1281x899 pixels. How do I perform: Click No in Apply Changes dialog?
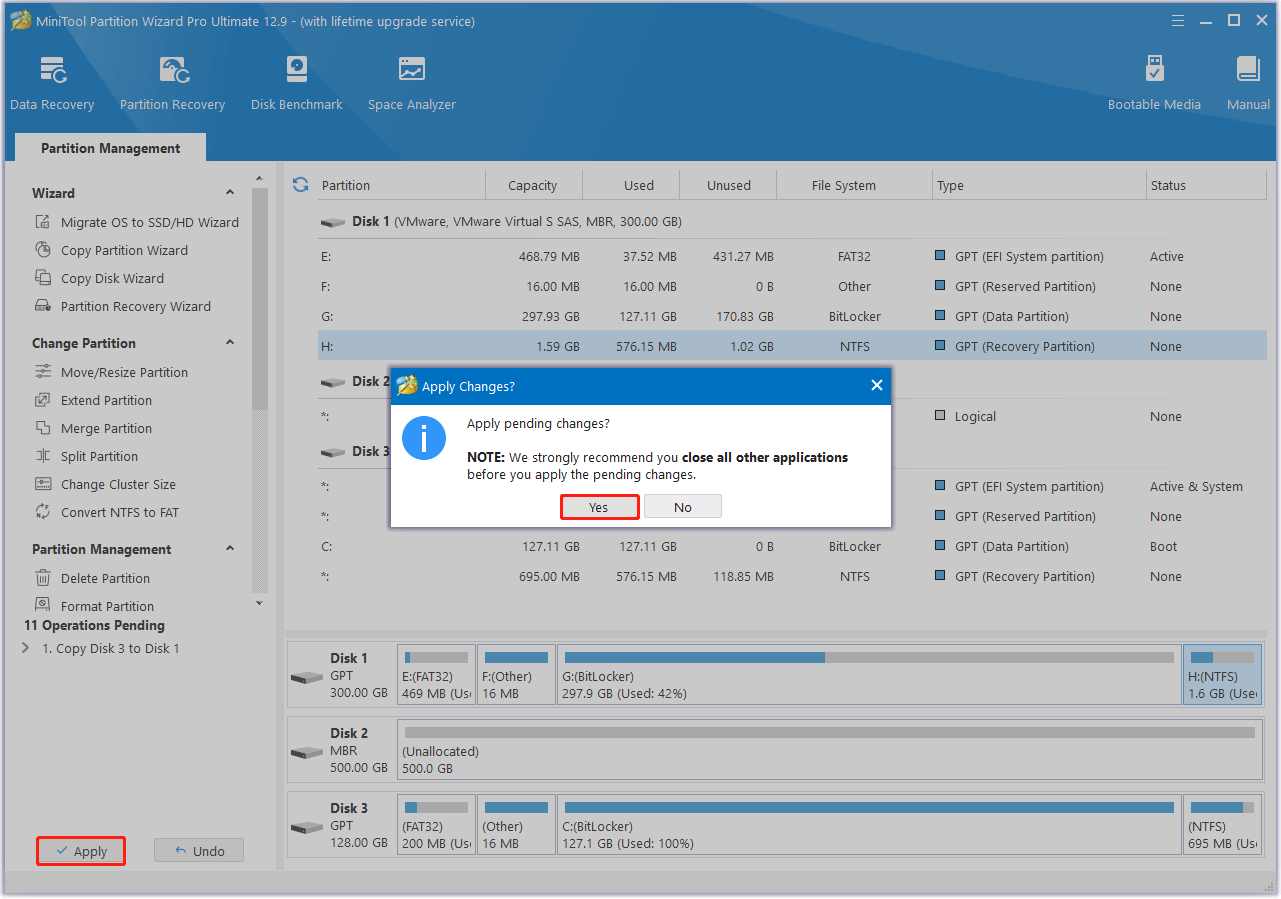pyautogui.click(x=683, y=507)
